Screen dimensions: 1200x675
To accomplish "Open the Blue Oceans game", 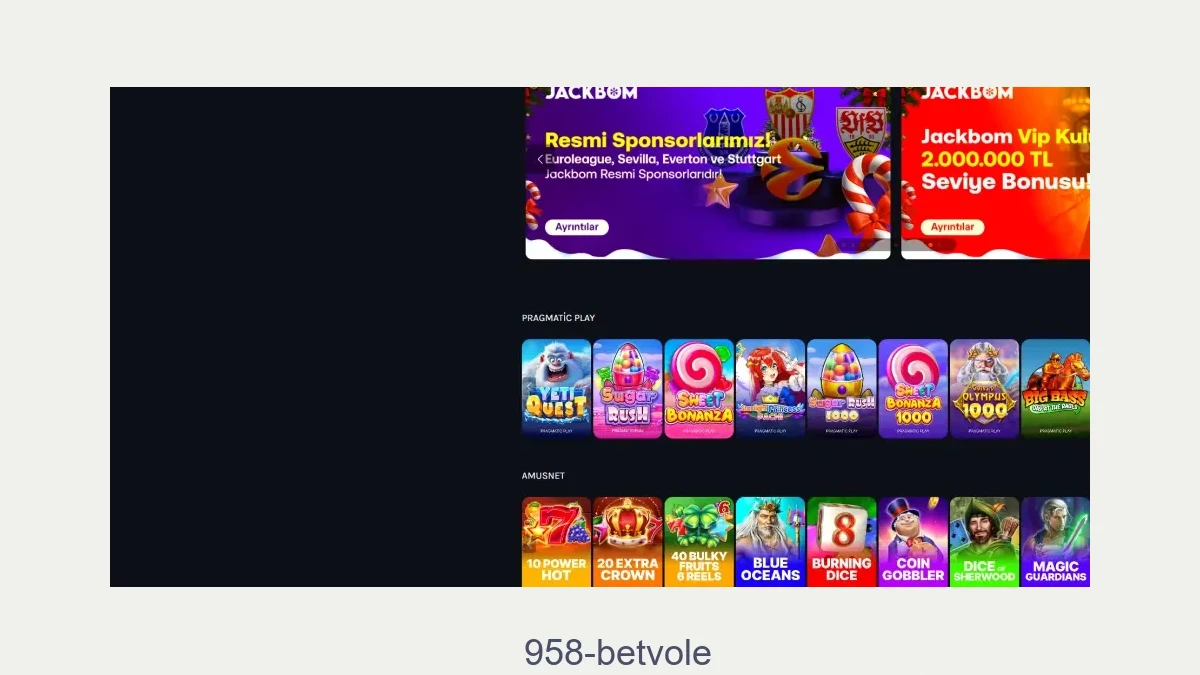I will point(770,542).
